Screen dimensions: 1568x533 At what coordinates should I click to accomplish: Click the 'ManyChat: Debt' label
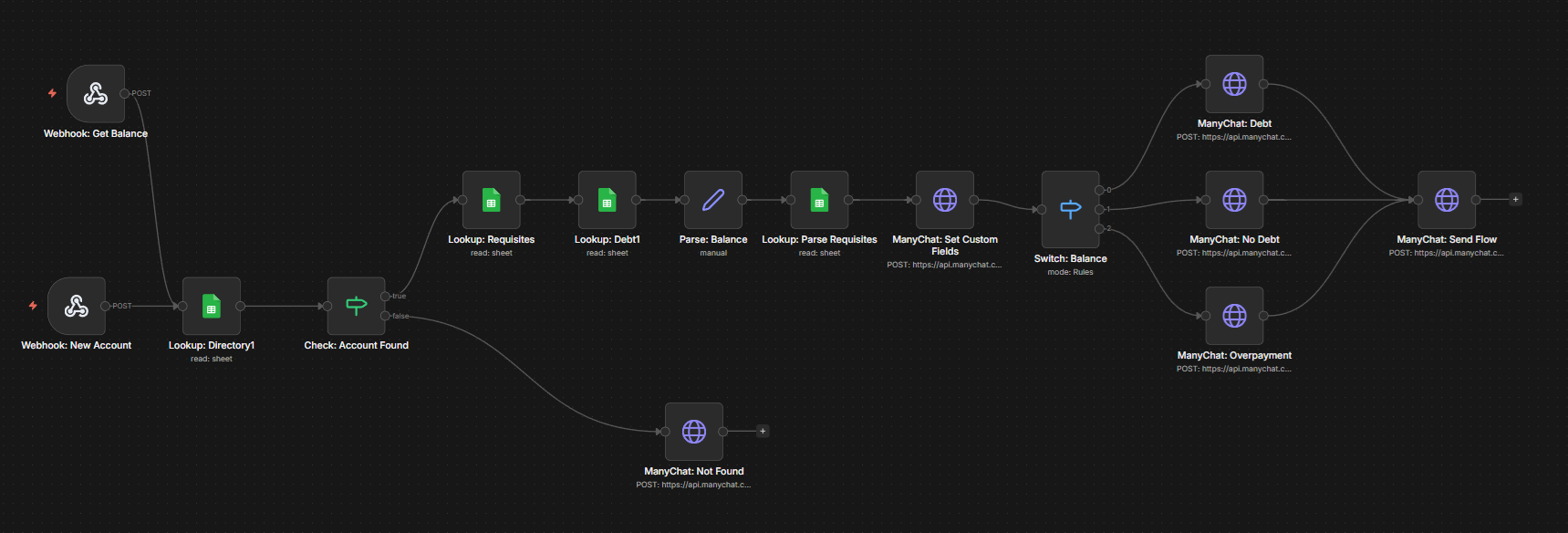point(1234,123)
